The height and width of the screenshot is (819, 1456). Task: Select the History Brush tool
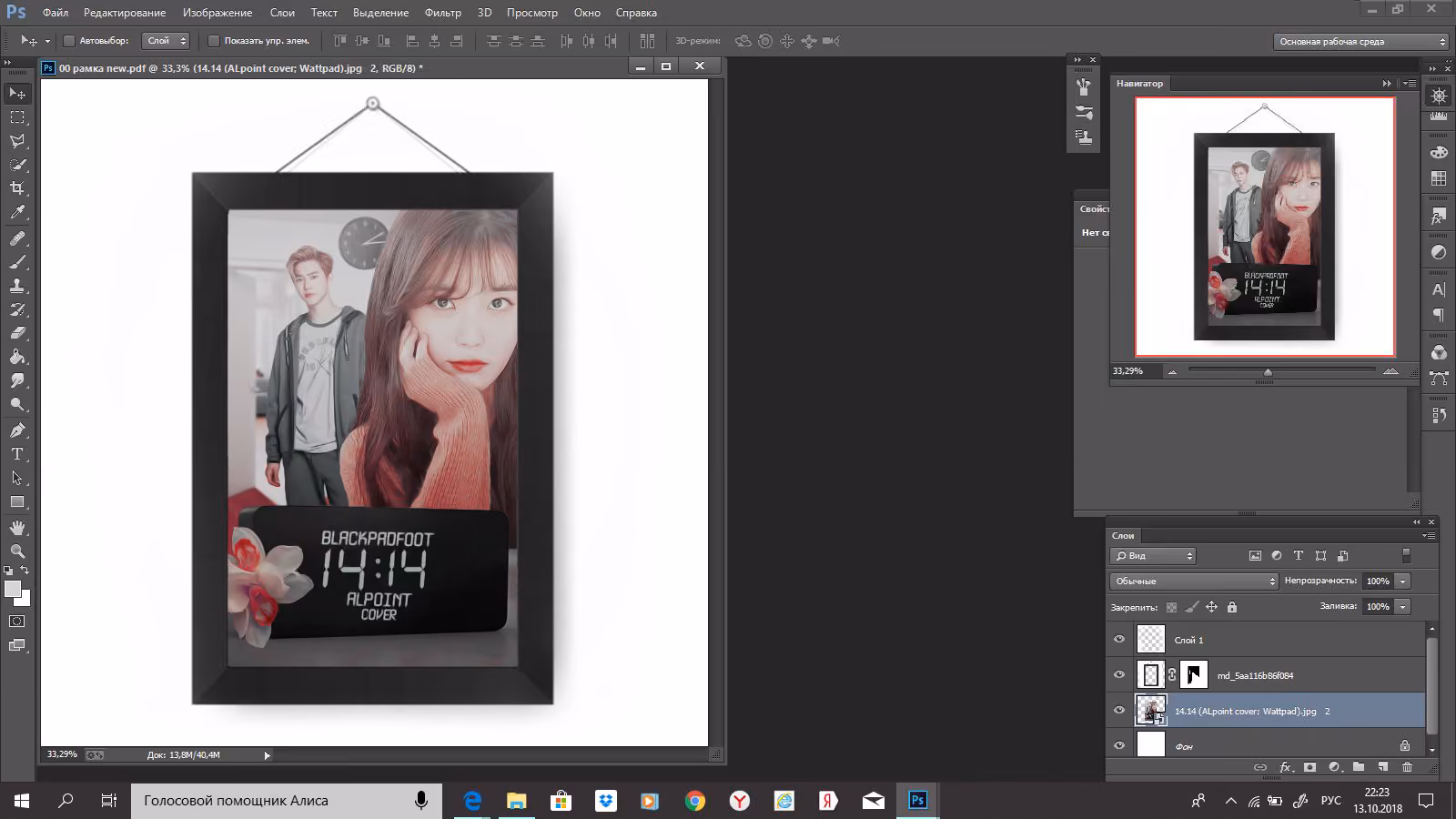tap(17, 309)
